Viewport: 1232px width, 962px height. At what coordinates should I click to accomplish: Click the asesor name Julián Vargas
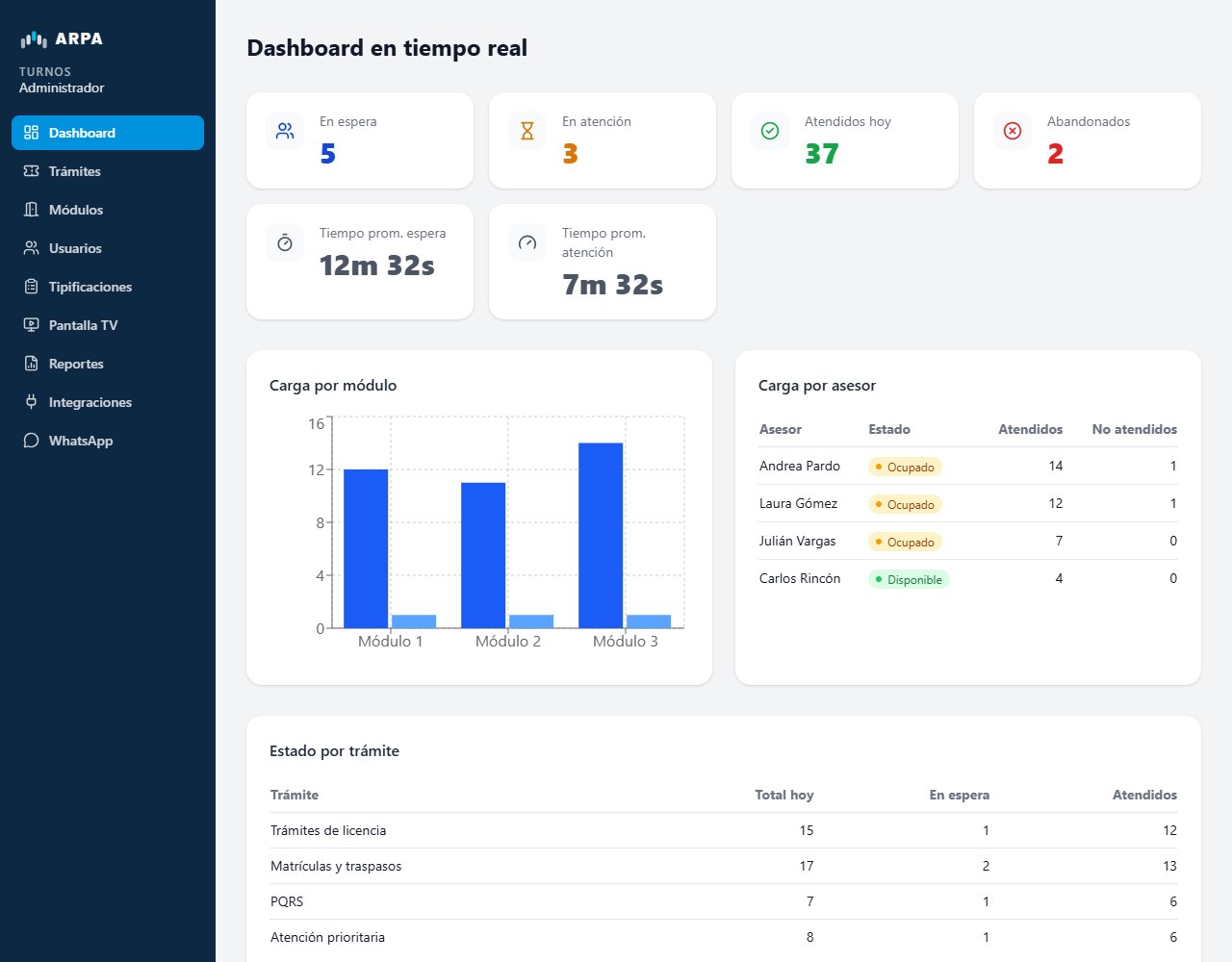798,541
